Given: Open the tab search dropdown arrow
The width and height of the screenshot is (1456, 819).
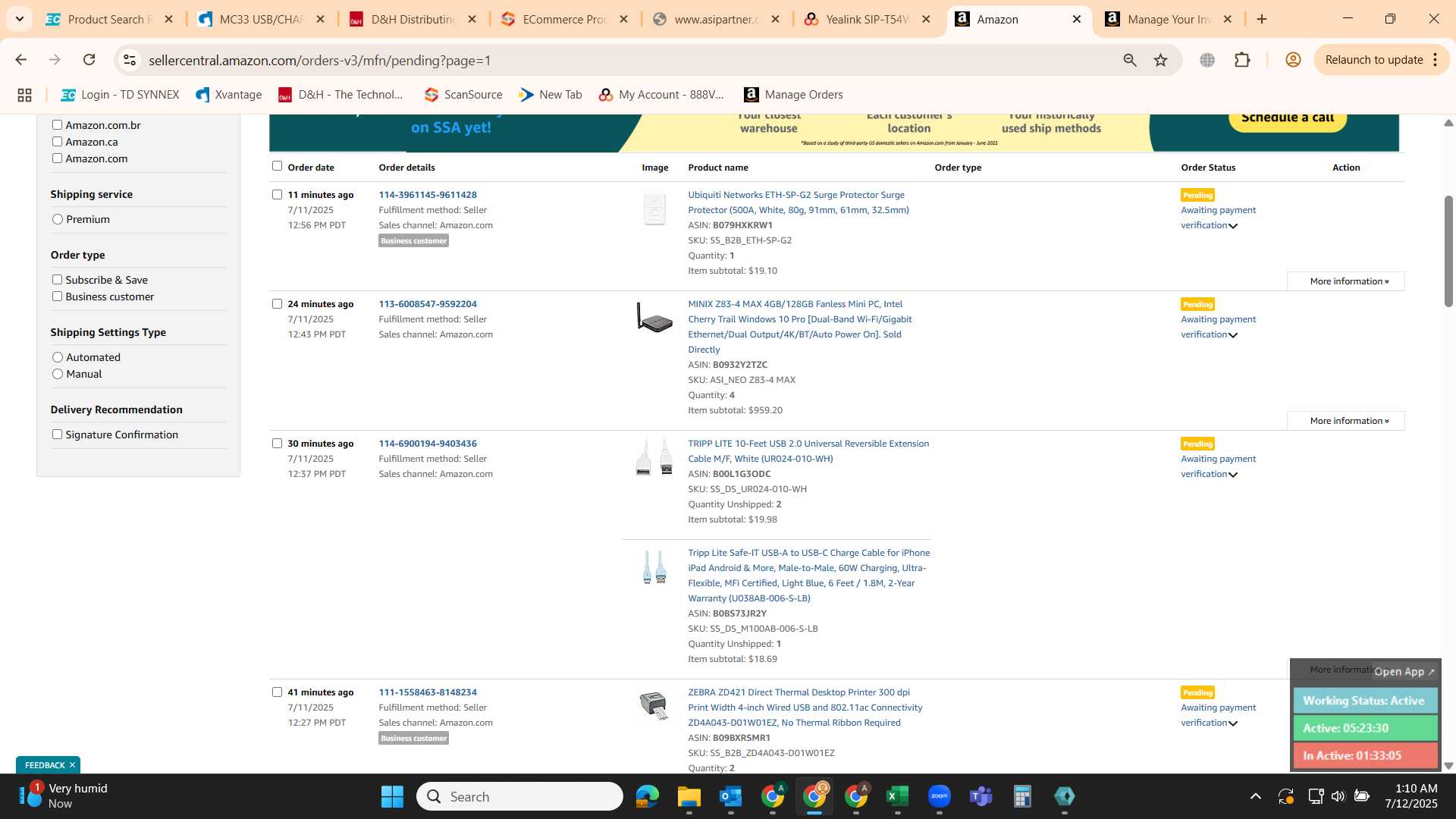Looking at the screenshot, I should pyautogui.click(x=20, y=19).
